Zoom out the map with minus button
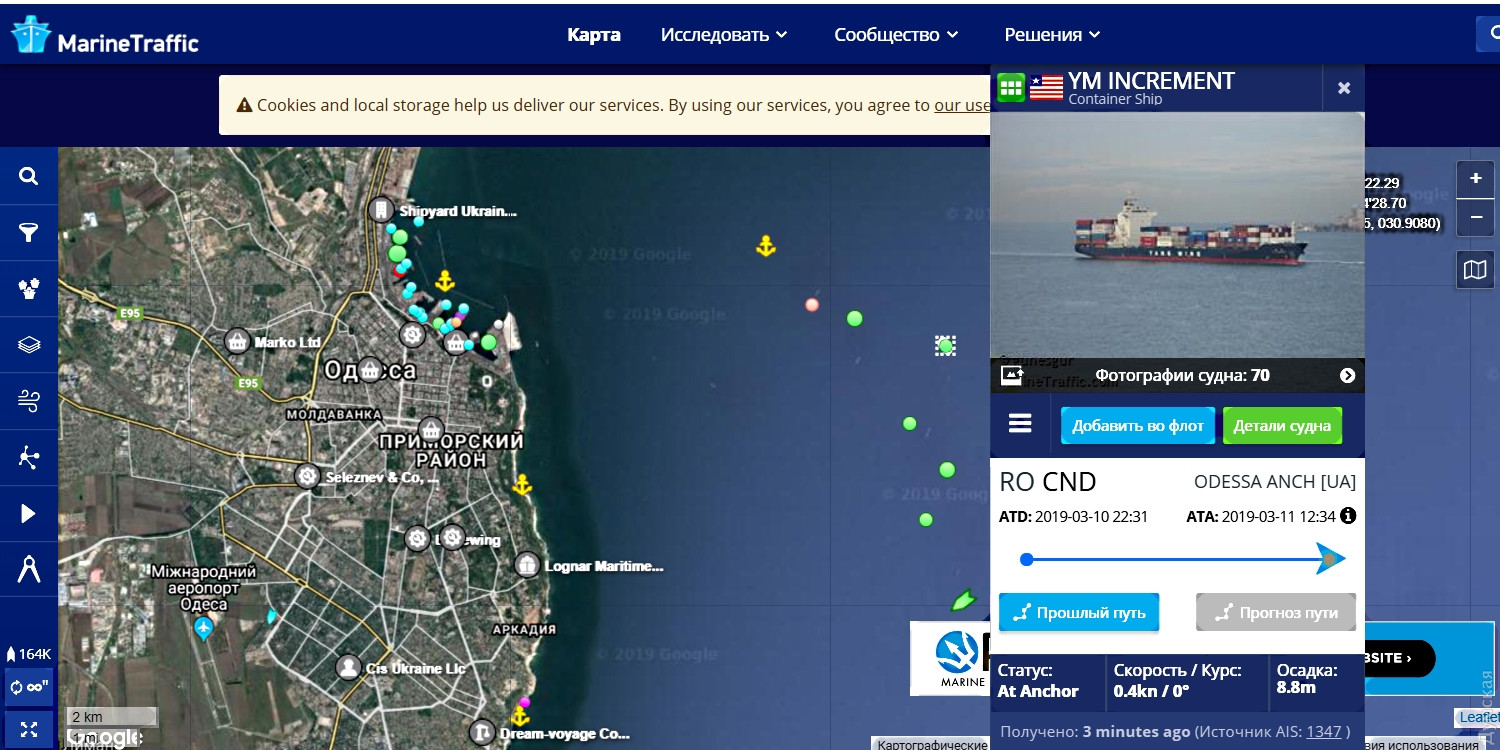Viewport: 1500px width, 750px height. point(1475,217)
